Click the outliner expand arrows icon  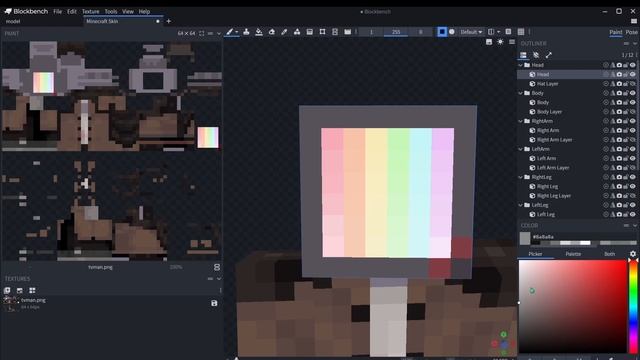[549, 55]
